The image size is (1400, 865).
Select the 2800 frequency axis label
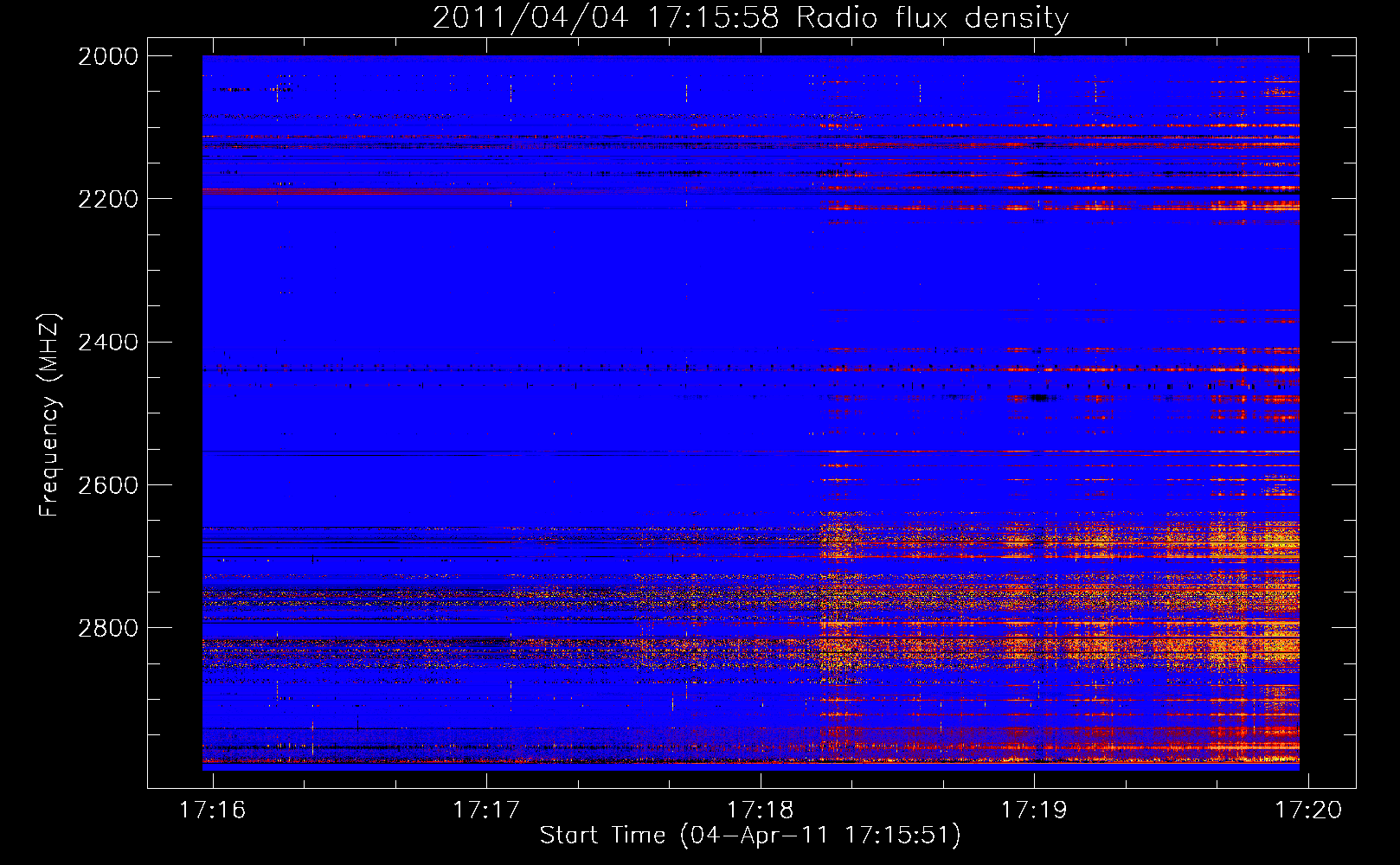[108, 628]
